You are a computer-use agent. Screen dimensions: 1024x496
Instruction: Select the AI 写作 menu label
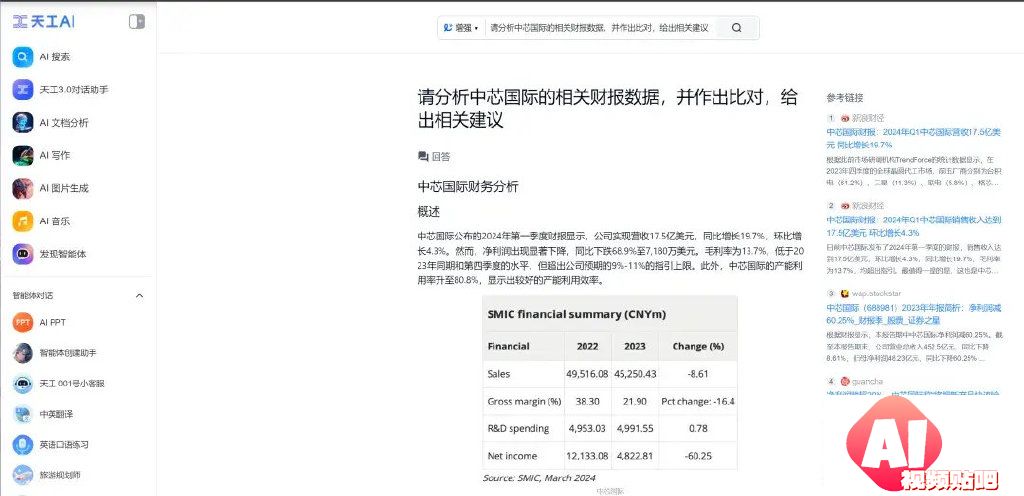pyautogui.click(x=55, y=155)
